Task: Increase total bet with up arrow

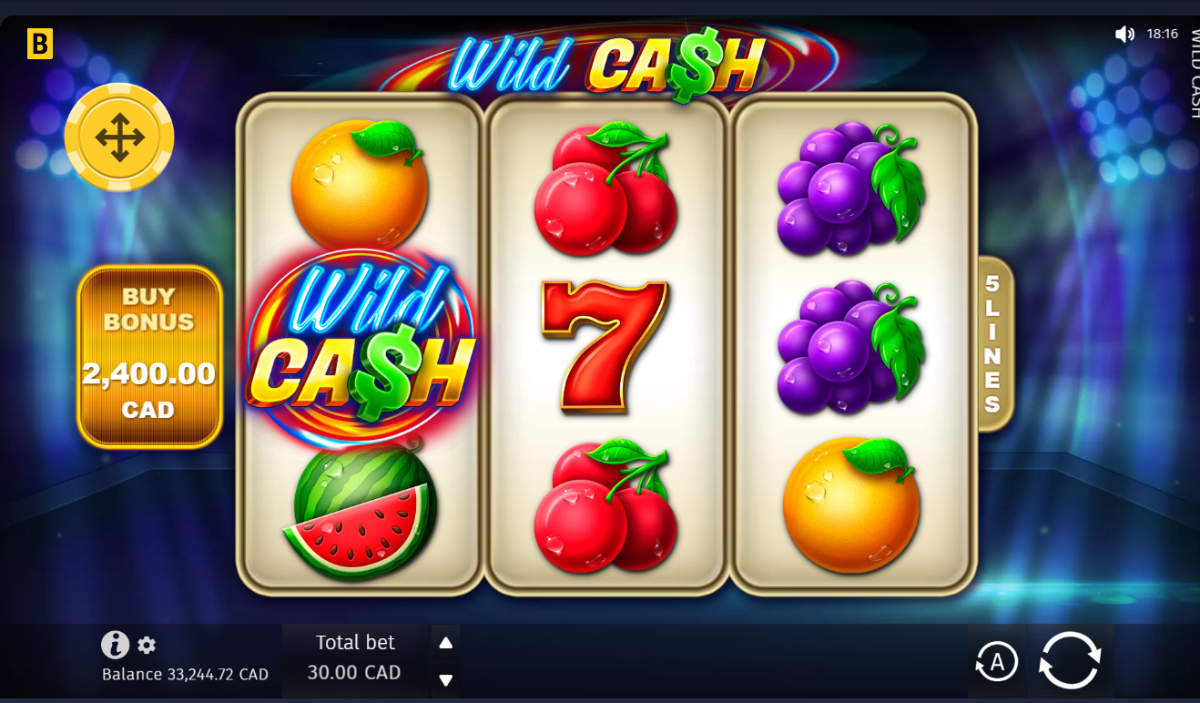Action: (x=446, y=643)
